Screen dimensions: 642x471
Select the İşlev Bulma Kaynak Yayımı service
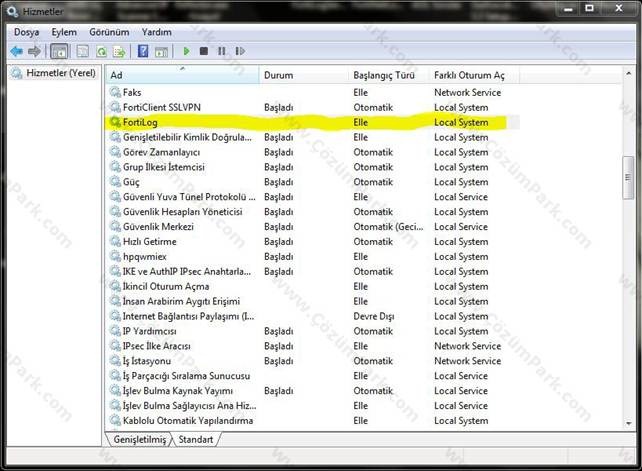313,391
